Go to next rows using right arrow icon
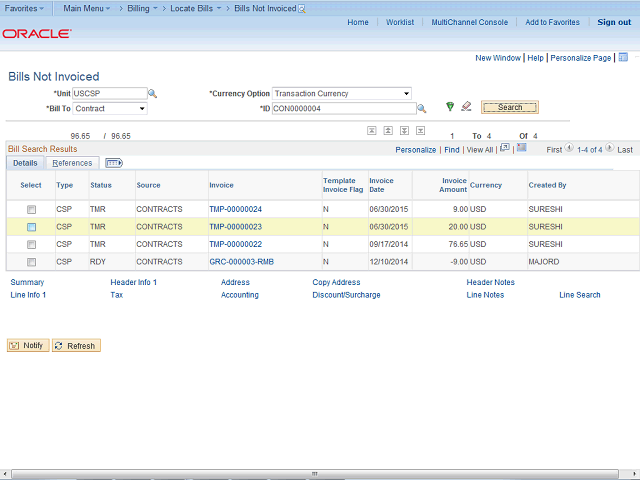 pyautogui.click(x=609, y=149)
